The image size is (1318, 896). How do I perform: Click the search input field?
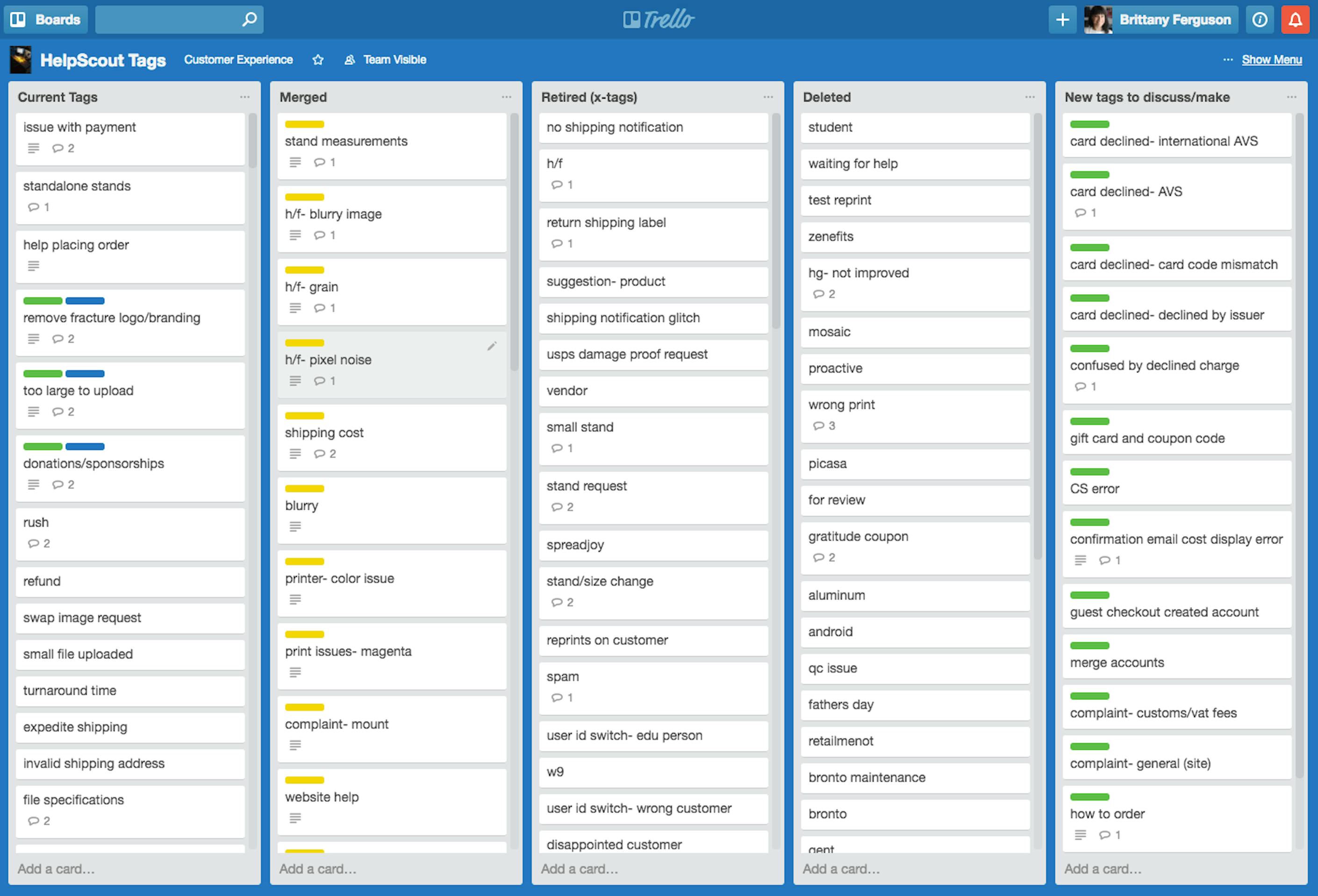[x=179, y=20]
